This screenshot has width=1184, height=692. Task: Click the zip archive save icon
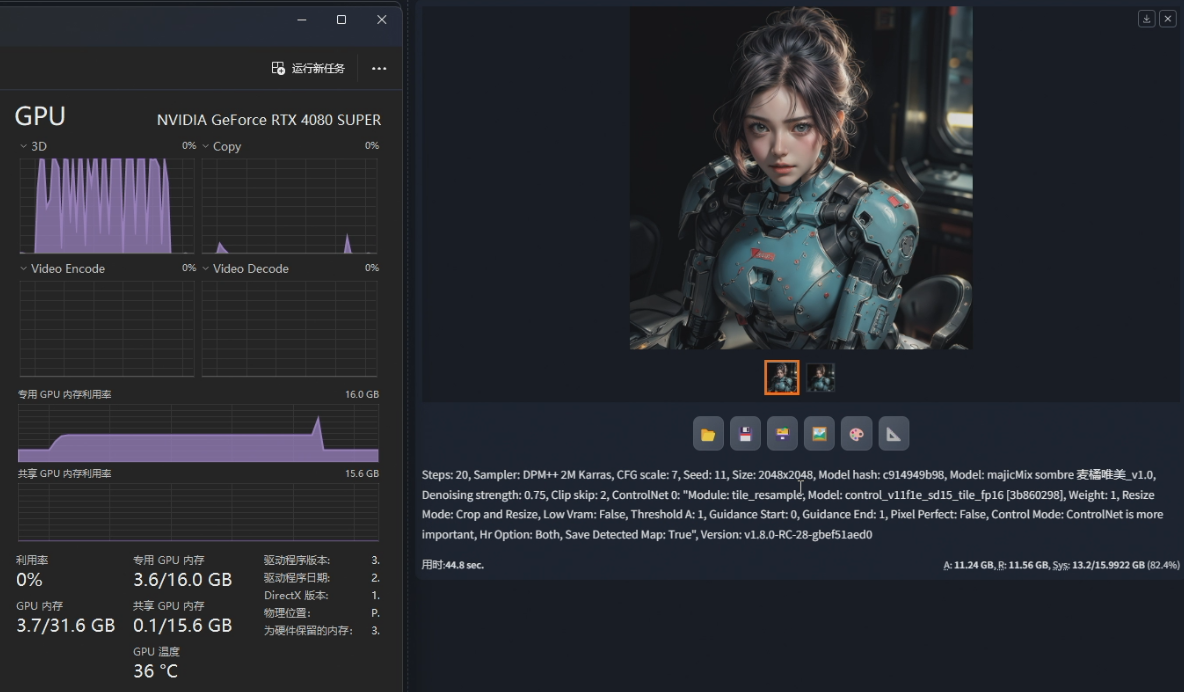coord(782,434)
